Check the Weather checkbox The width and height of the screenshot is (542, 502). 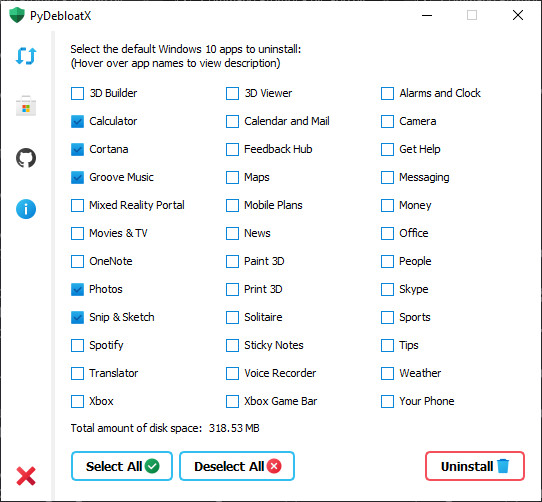coord(387,373)
